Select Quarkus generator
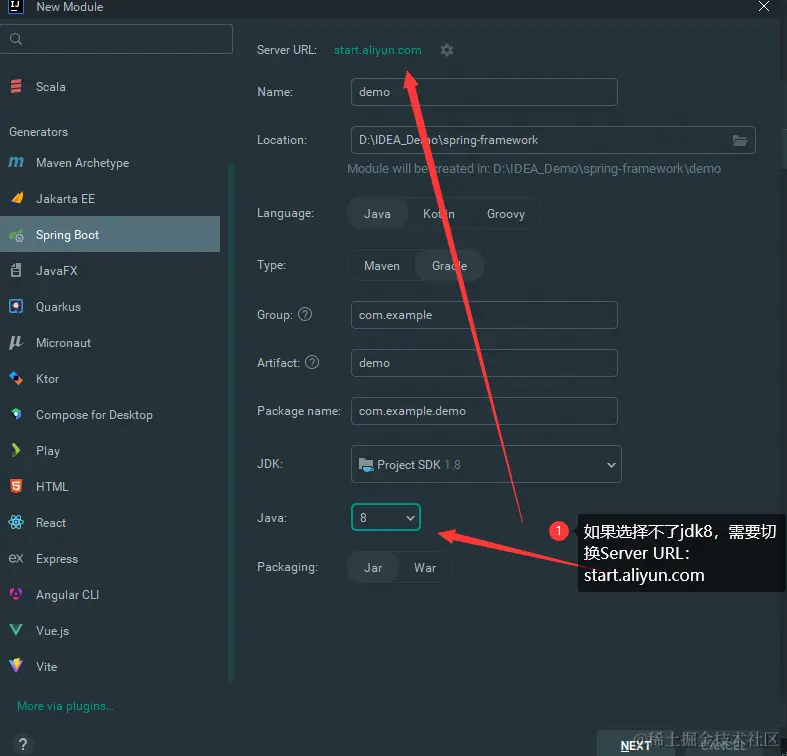This screenshot has width=787, height=756. (x=110, y=306)
